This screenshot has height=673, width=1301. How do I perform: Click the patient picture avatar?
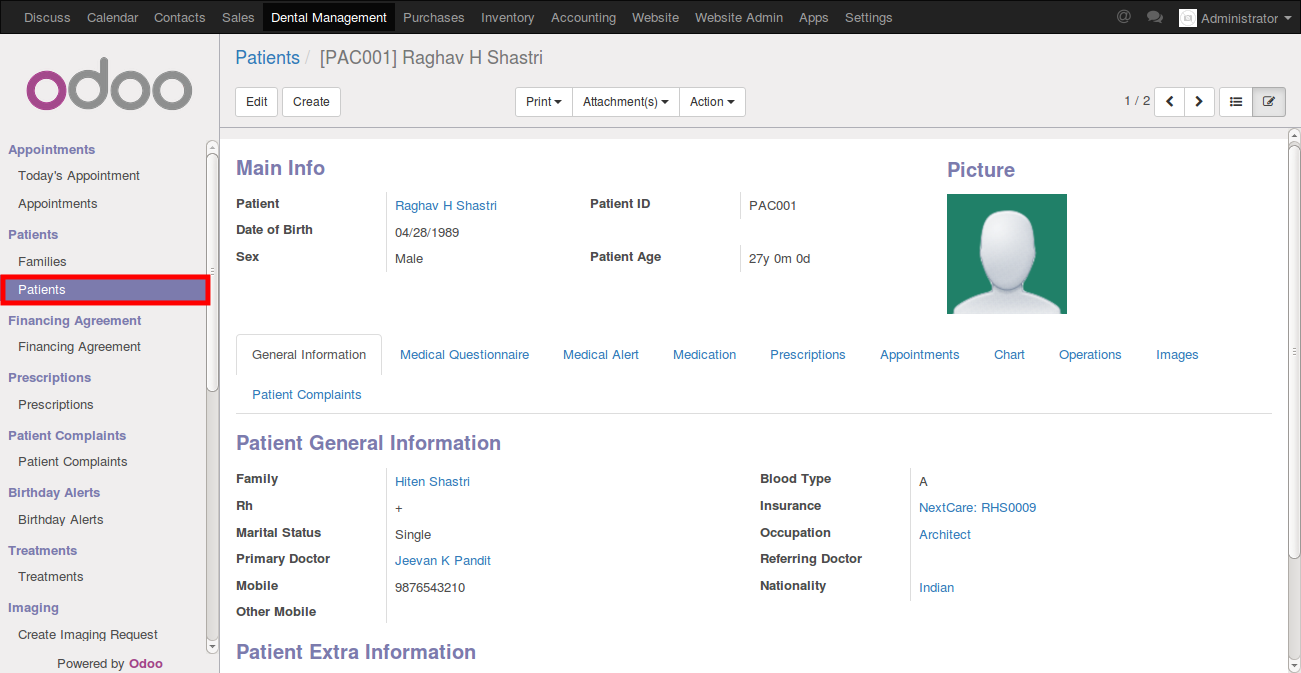click(x=1006, y=254)
